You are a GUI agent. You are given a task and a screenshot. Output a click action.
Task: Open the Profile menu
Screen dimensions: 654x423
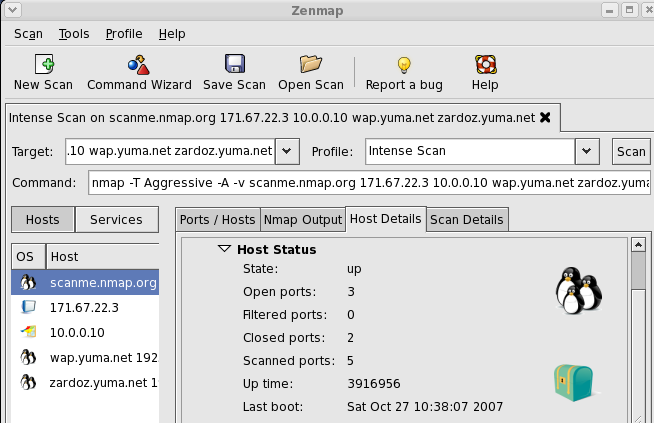point(124,34)
